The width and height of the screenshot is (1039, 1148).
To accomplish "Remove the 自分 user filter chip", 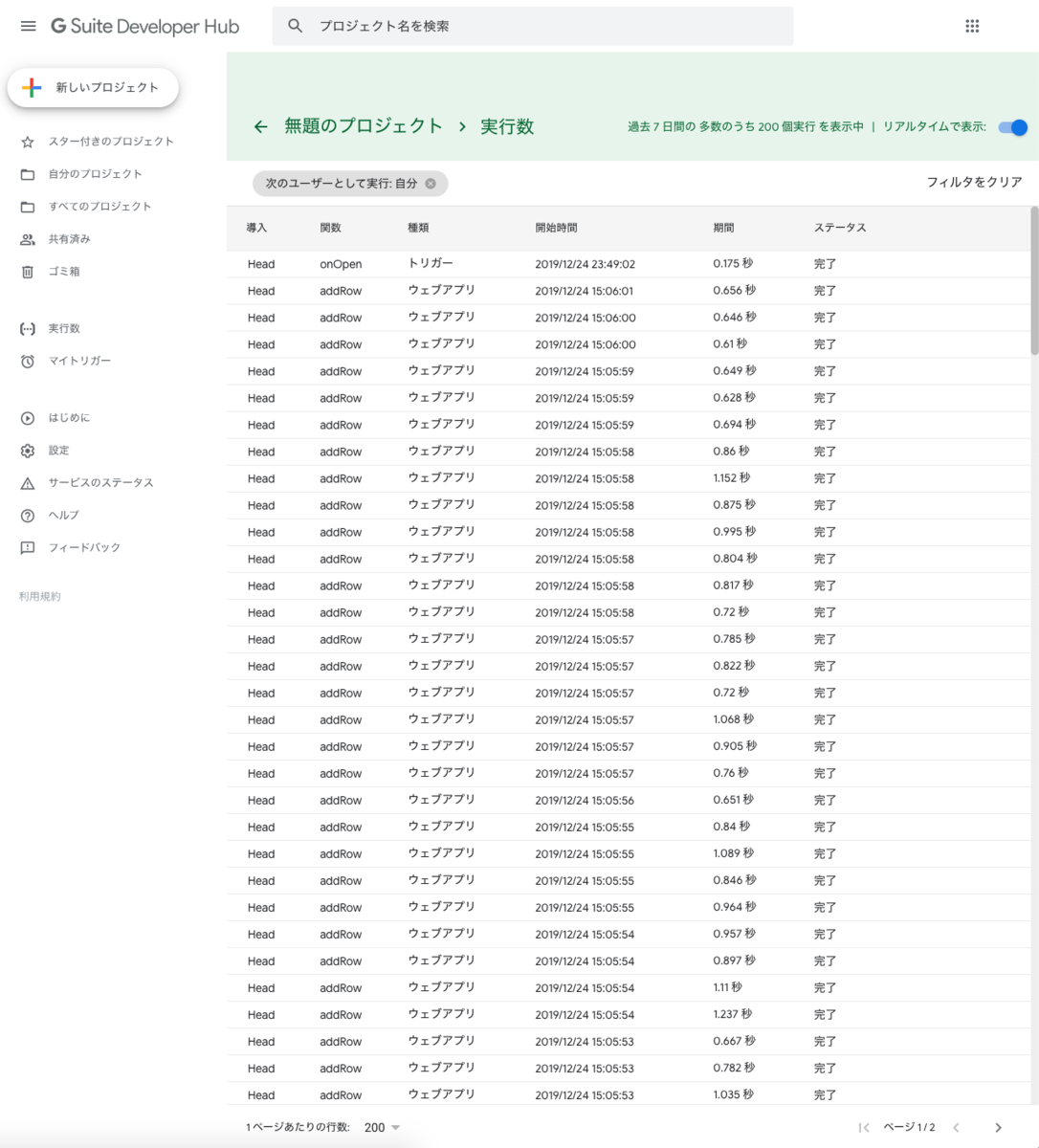I will click(431, 184).
